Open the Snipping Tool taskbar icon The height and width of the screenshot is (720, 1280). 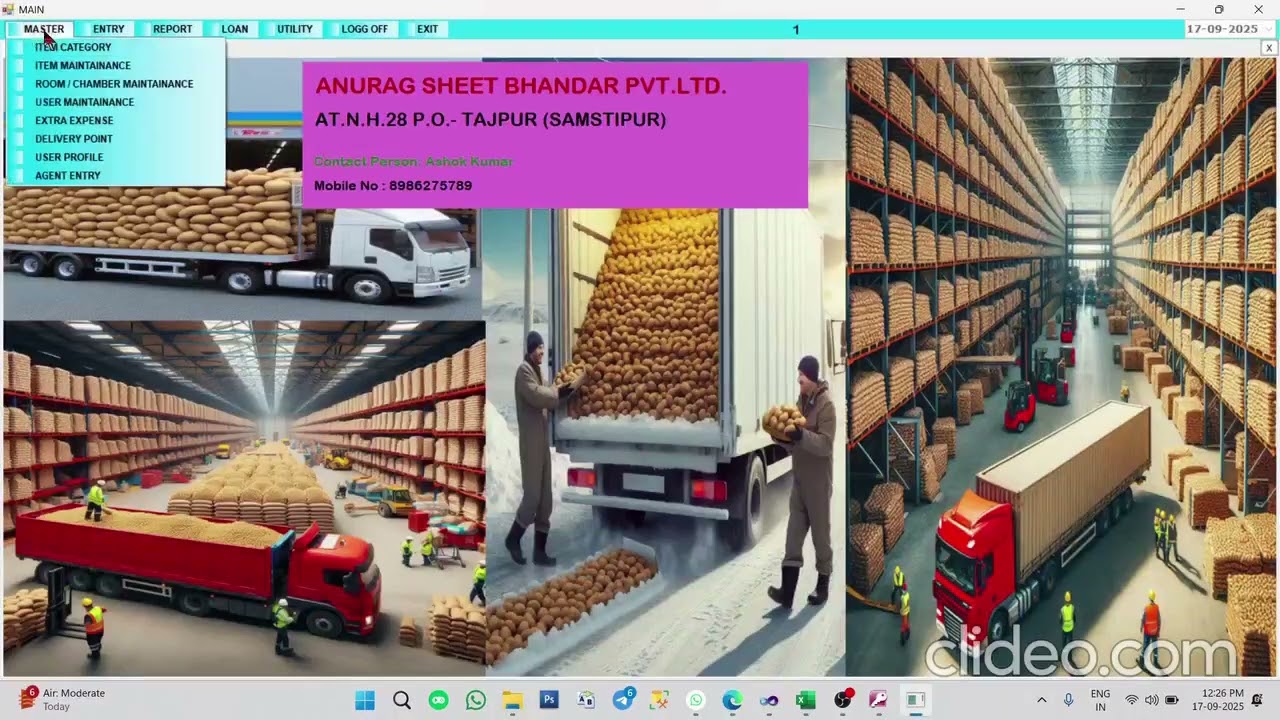[659, 700]
